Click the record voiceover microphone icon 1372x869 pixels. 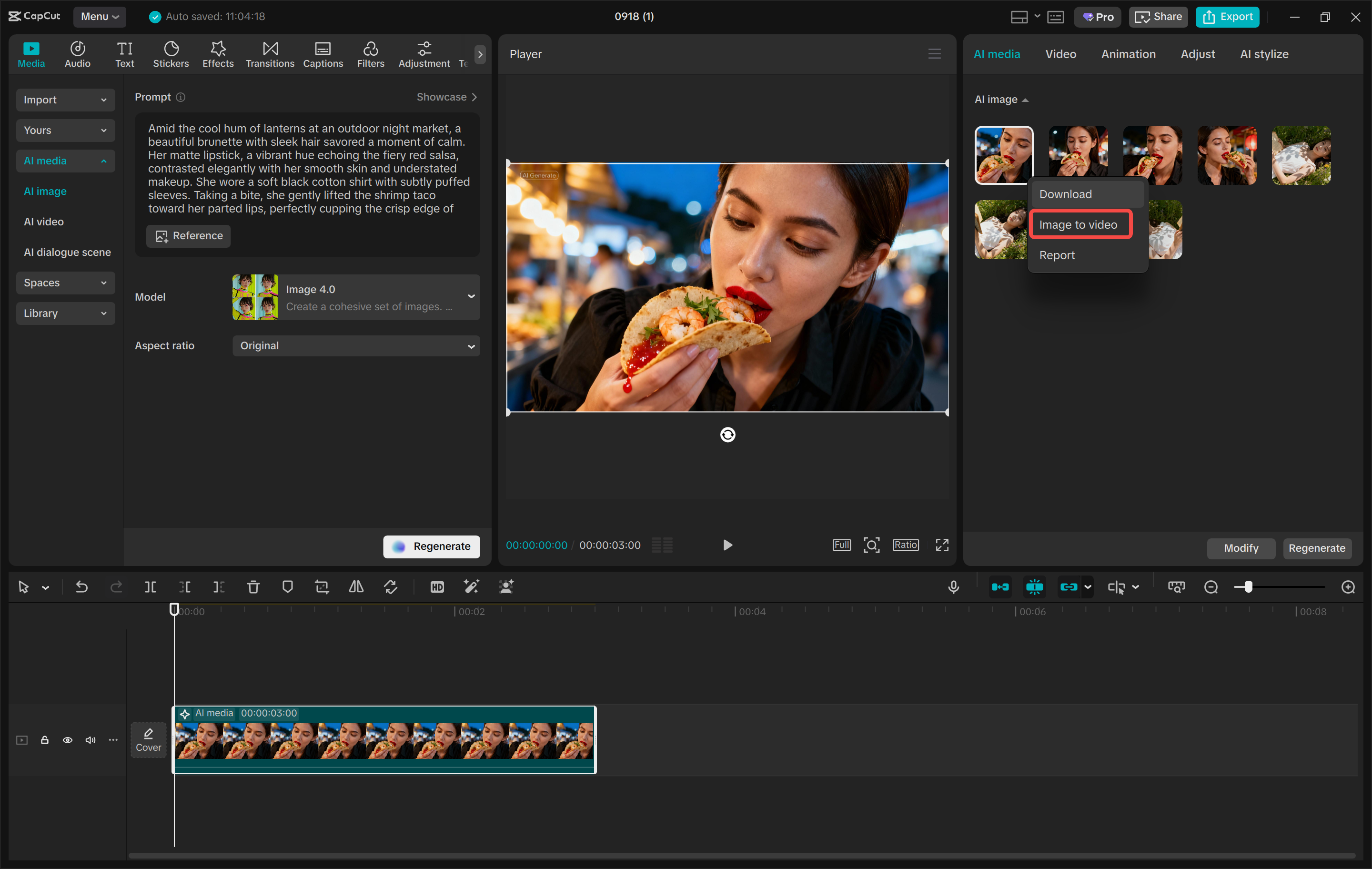pyautogui.click(x=953, y=587)
